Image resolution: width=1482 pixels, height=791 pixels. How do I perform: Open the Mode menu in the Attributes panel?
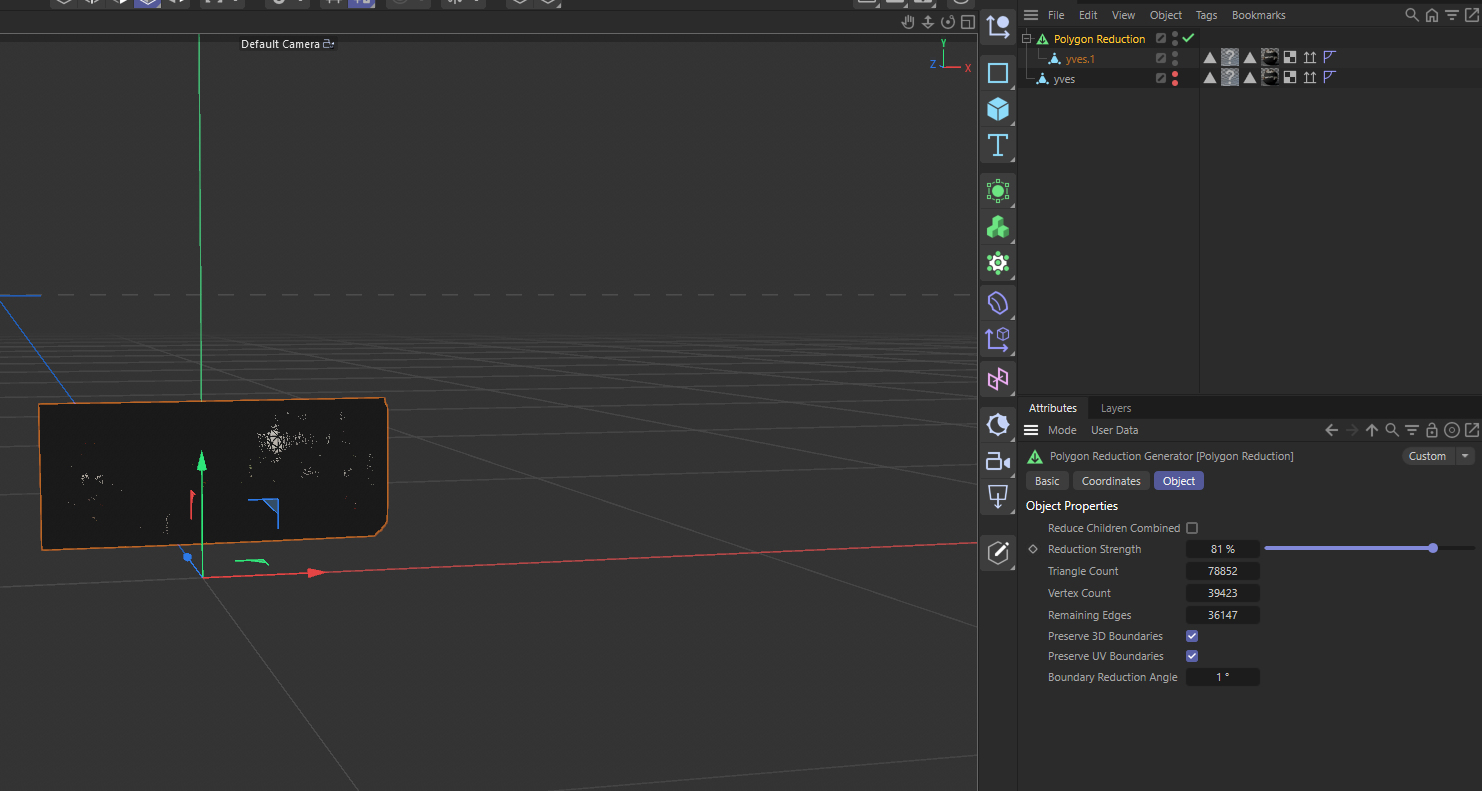(x=1062, y=429)
